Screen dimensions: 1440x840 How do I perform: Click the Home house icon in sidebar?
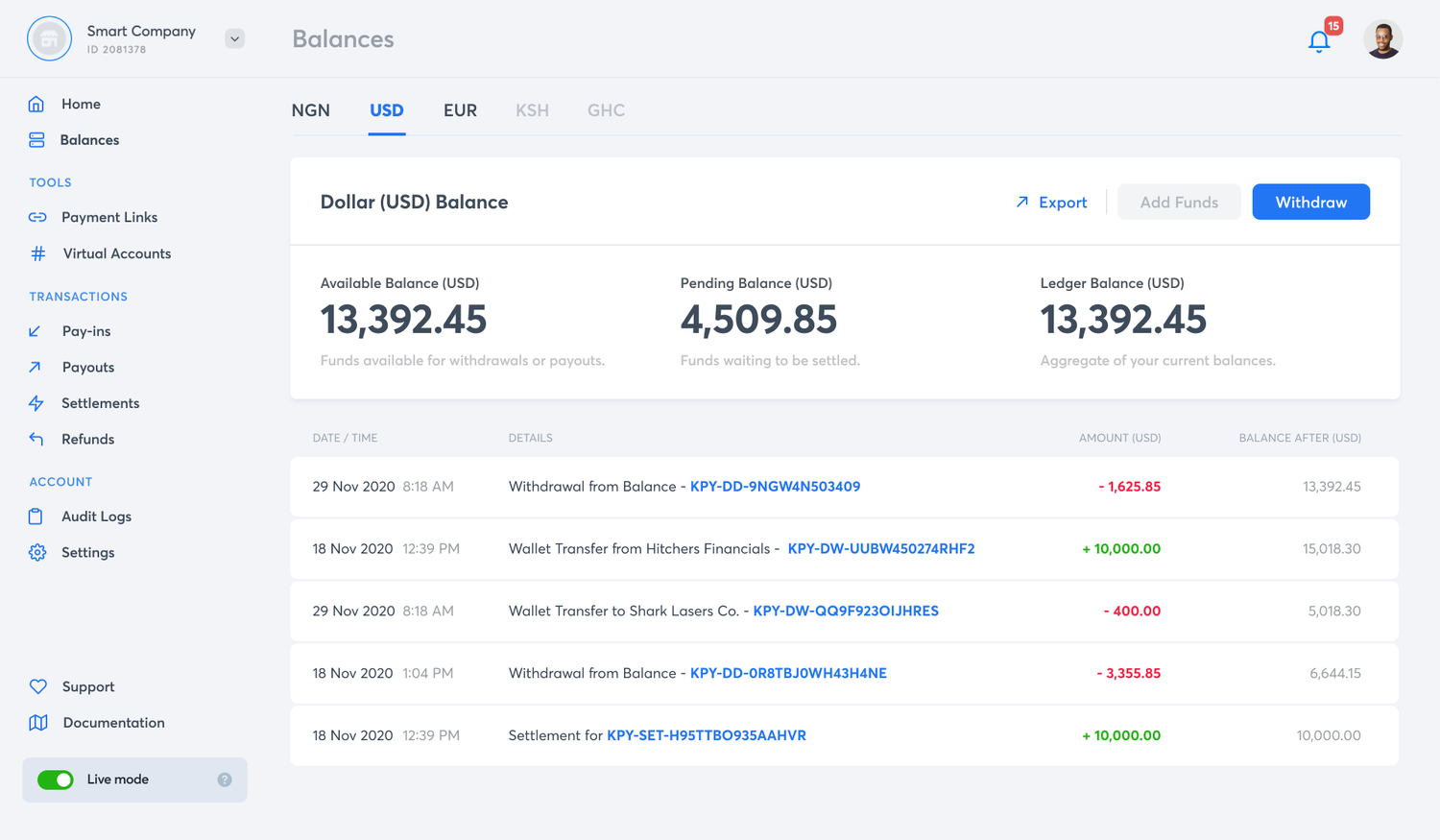tap(36, 104)
